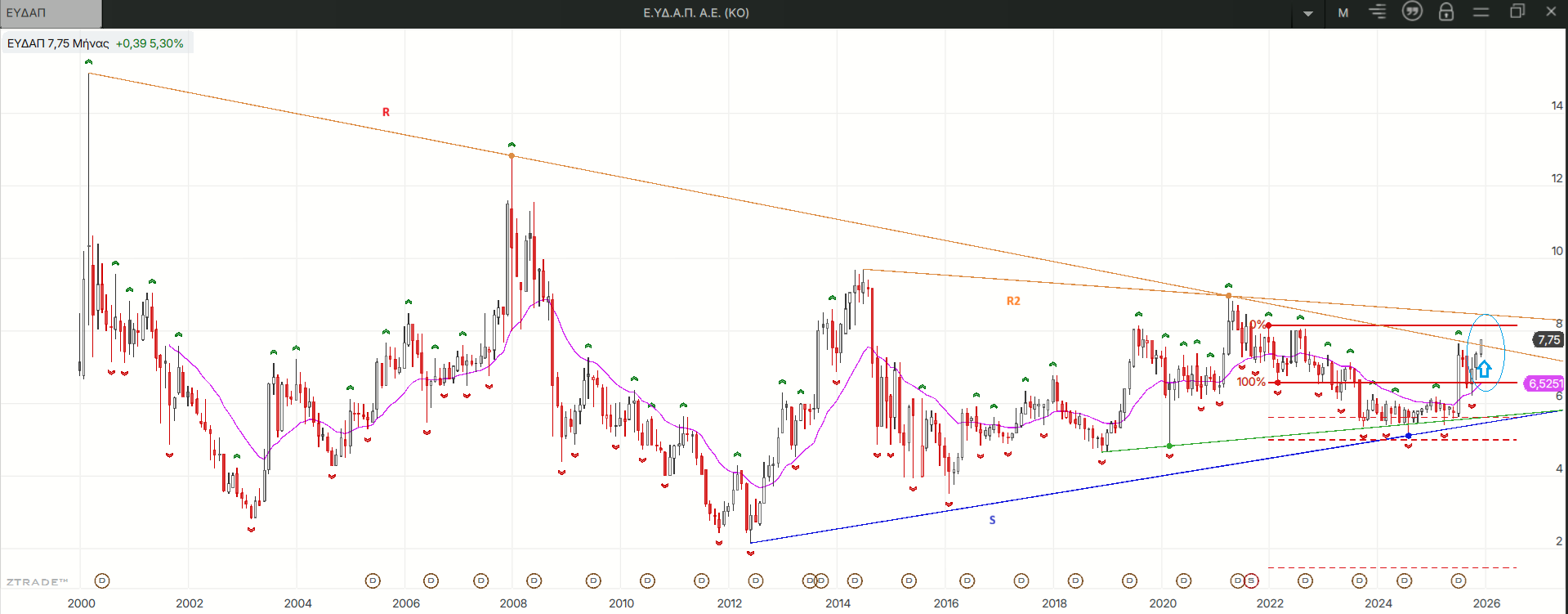Click the pink 6,5251 moving average tag
Image resolution: width=1568 pixels, height=614 pixels.
pos(1544,383)
